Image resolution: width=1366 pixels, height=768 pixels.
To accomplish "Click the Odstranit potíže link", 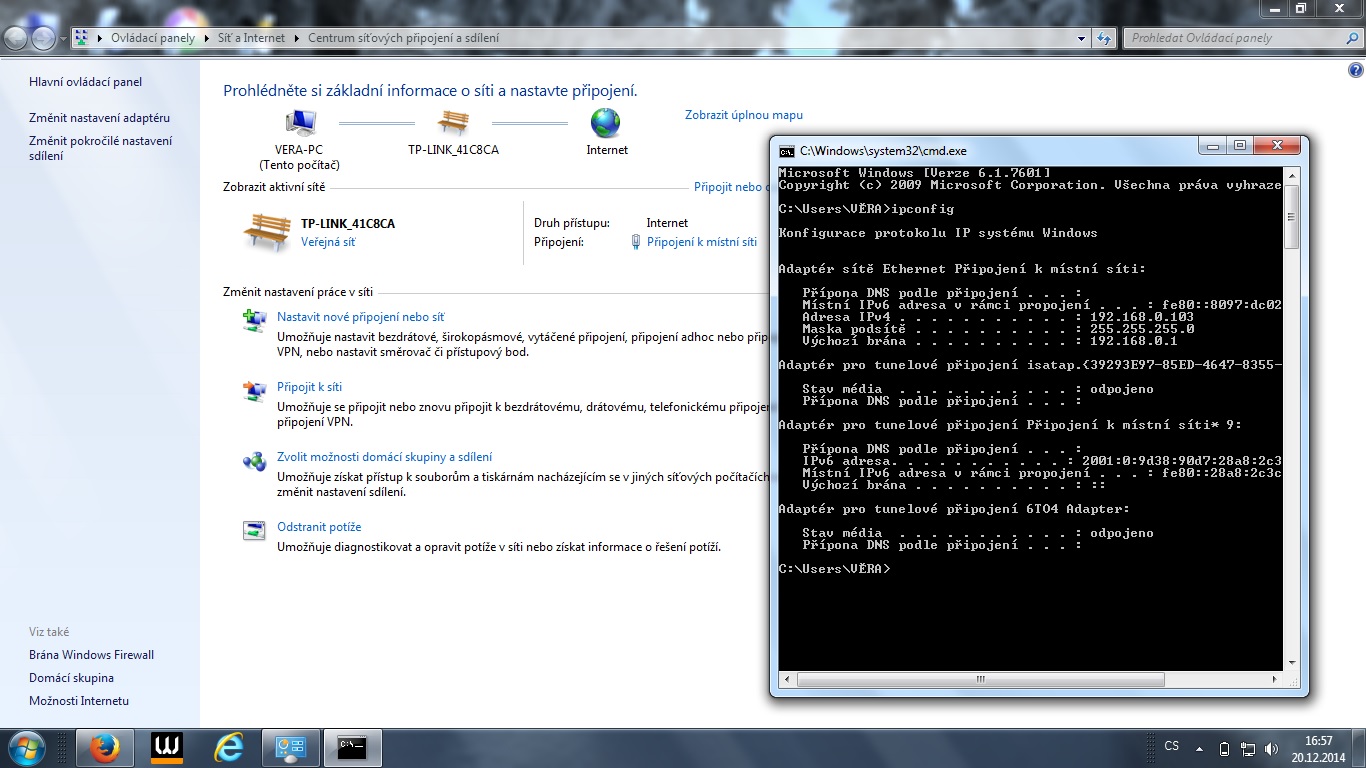I will click(x=319, y=527).
